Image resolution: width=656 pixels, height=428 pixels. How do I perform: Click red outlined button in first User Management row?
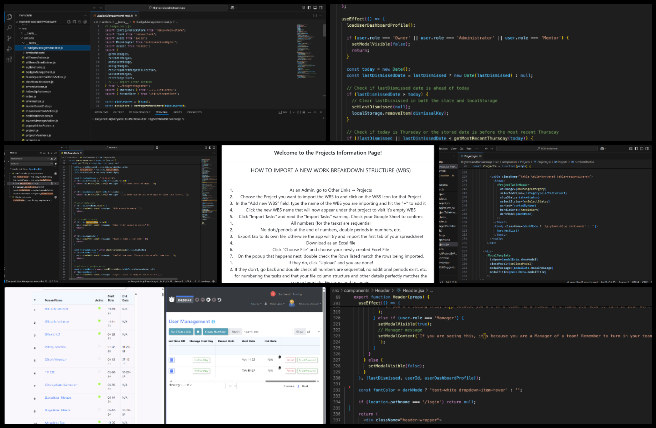click(x=290, y=360)
